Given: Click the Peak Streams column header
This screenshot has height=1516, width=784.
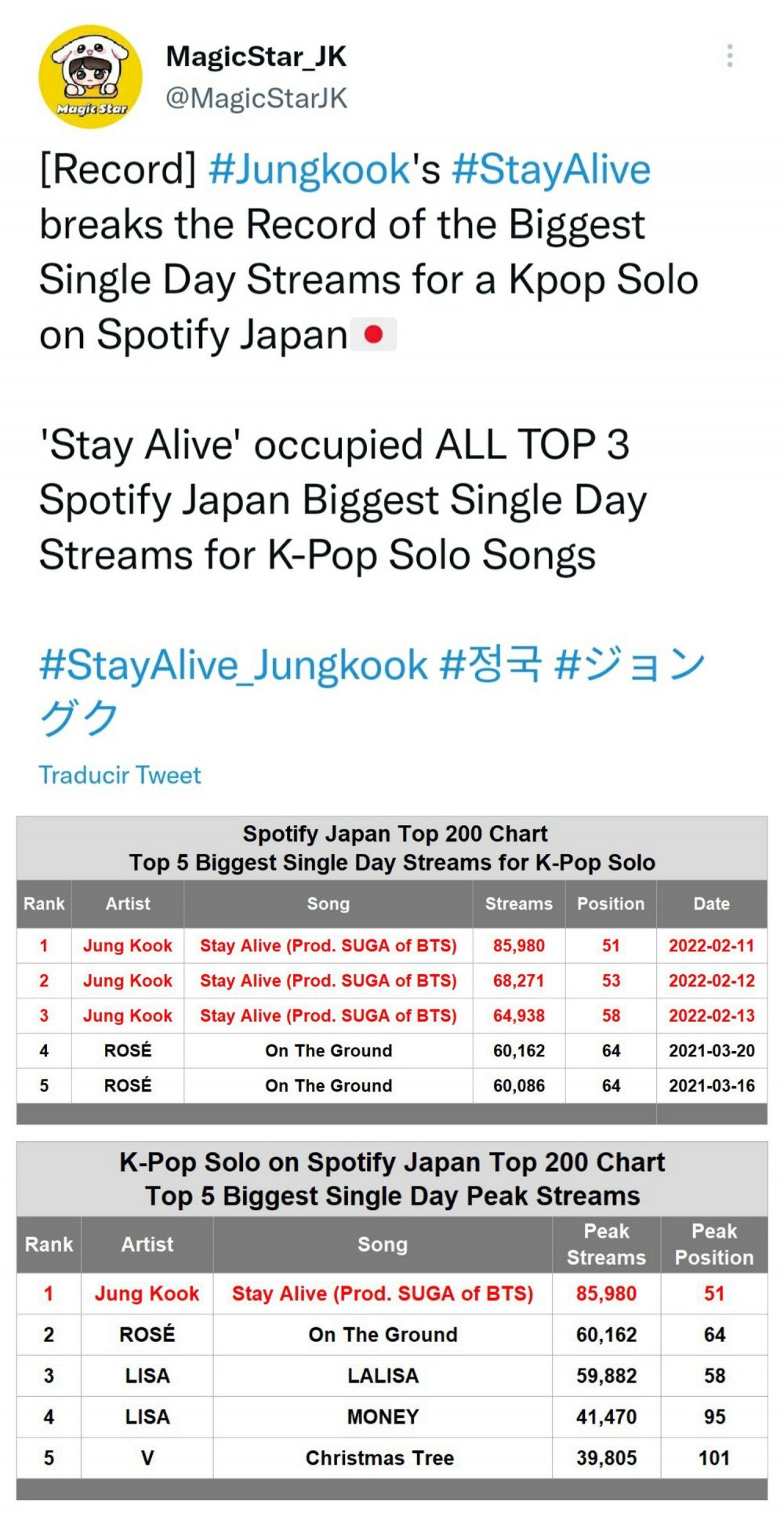Looking at the screenshot, I should coord(607,1245).
